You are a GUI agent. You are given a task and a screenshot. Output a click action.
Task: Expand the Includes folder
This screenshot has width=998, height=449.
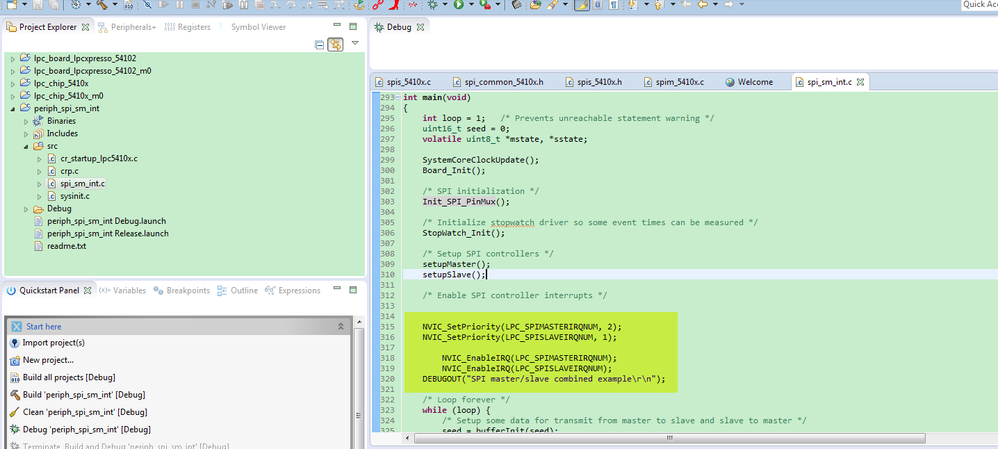click(26, 134)
